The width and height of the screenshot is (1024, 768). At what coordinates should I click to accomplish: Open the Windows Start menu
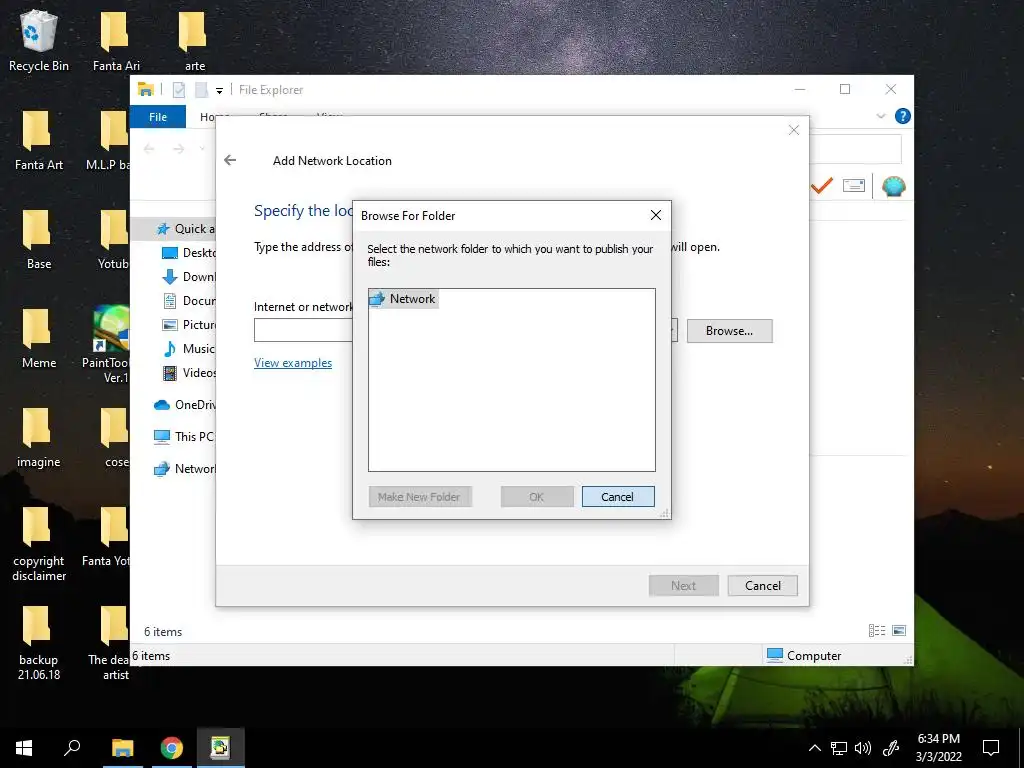[24, 748]
